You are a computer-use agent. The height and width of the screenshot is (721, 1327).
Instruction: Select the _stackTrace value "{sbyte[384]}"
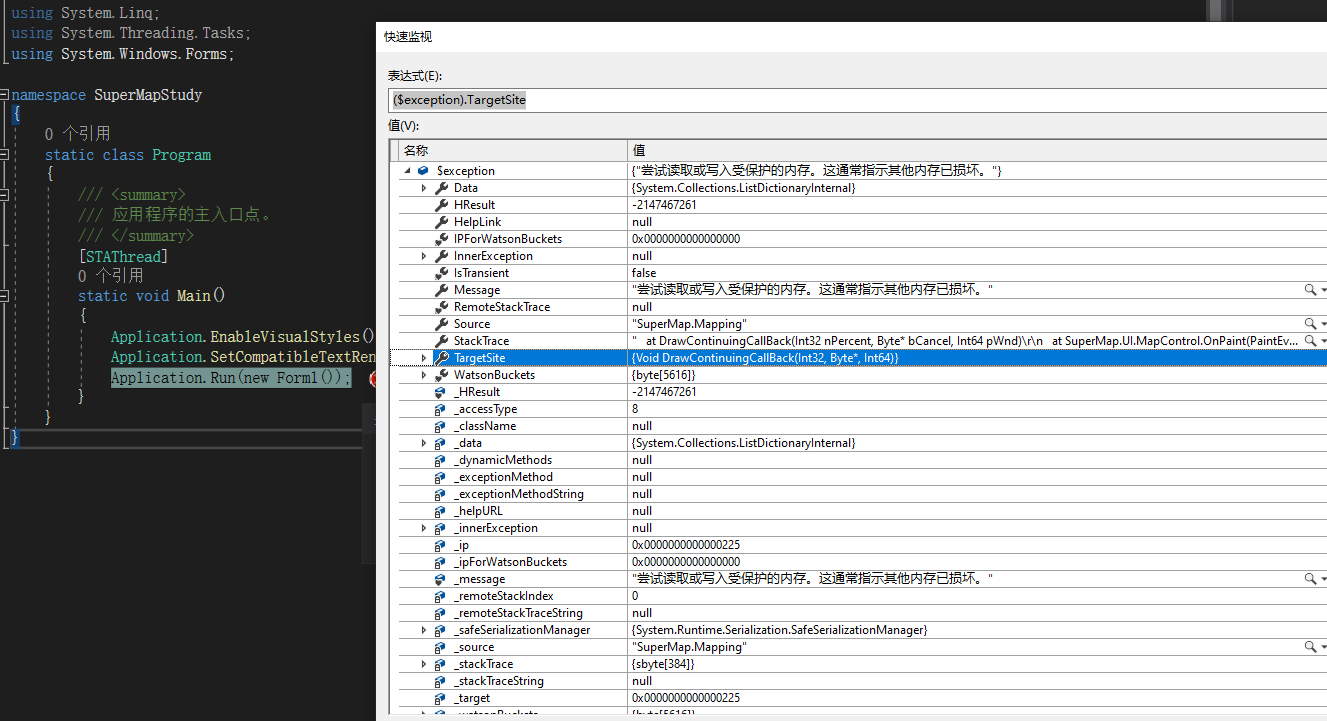coord(663,664)
